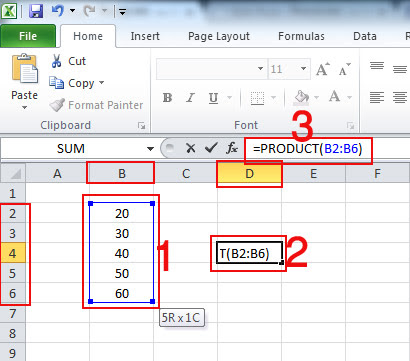The image size is (410, 361).
Task: Open Font dialog launcher
Action: (x=350, y=126)
